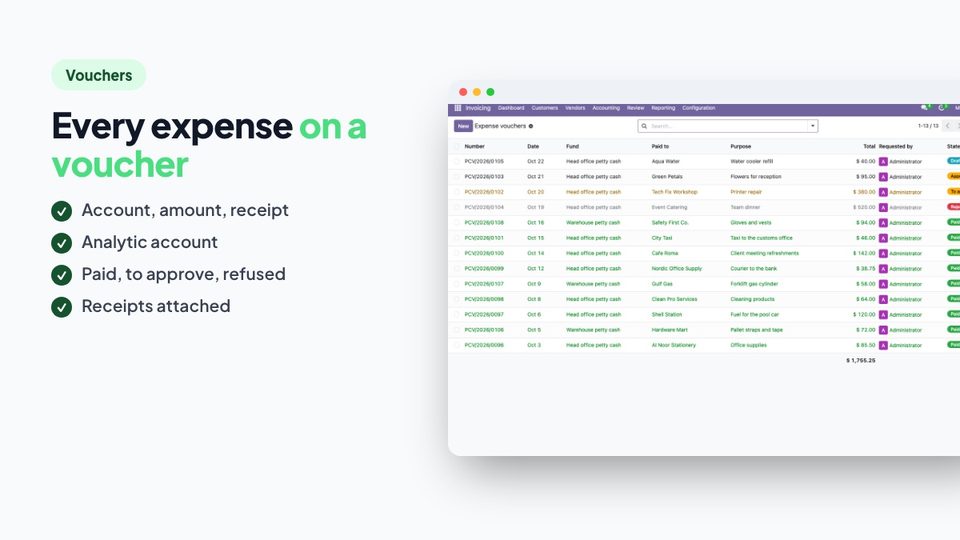Open the Review menu
This screenshot has width=960, height=540.
click(636, 108)
